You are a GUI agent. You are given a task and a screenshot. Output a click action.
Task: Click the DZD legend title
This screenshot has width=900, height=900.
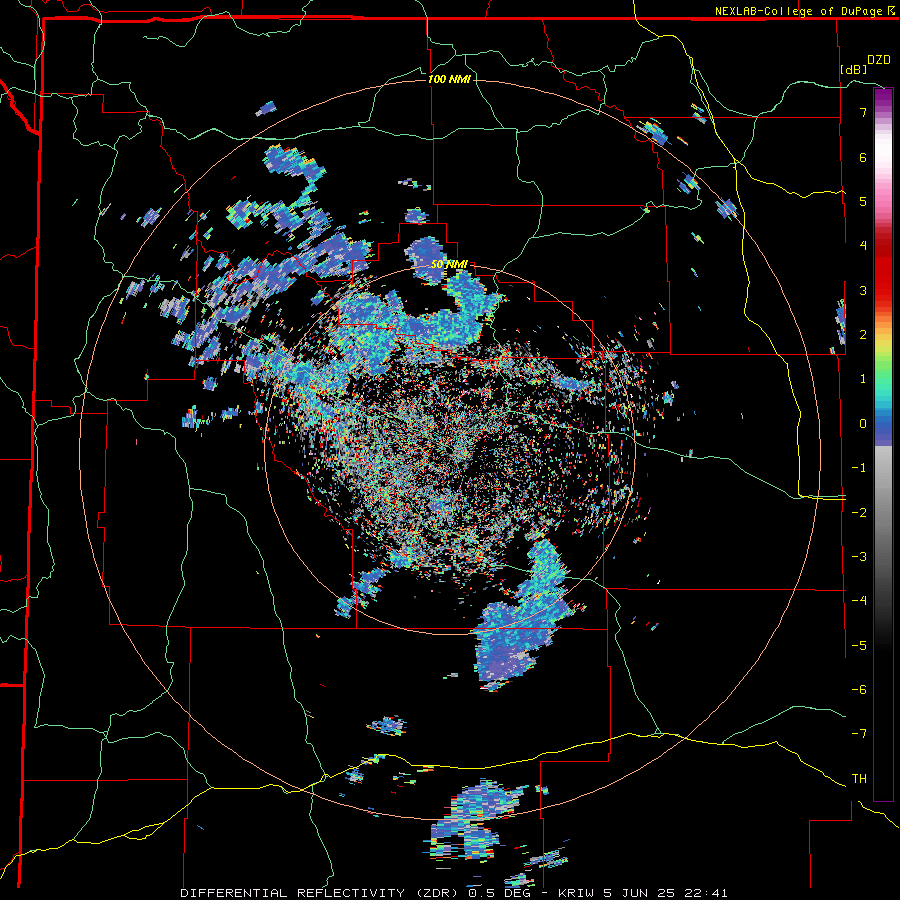pos(879,60)
